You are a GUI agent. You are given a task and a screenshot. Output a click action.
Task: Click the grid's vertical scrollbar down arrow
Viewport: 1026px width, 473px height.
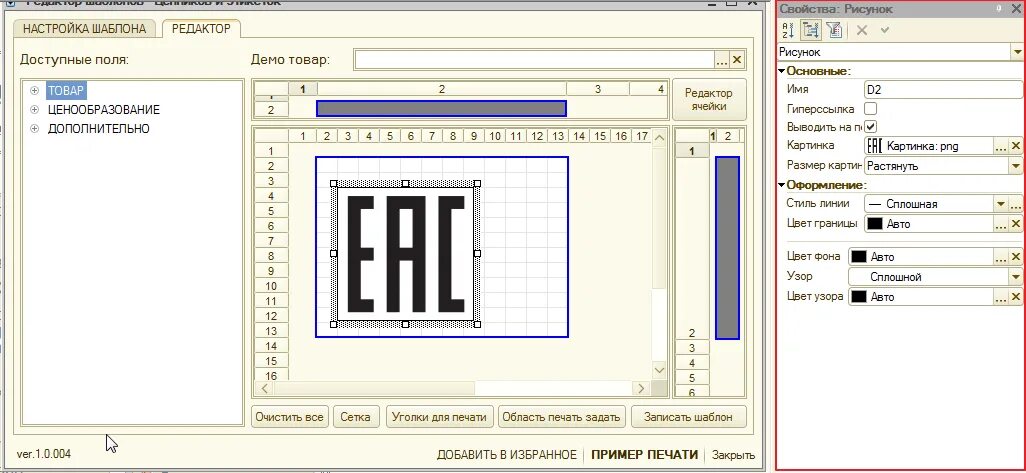coord(659,371)
